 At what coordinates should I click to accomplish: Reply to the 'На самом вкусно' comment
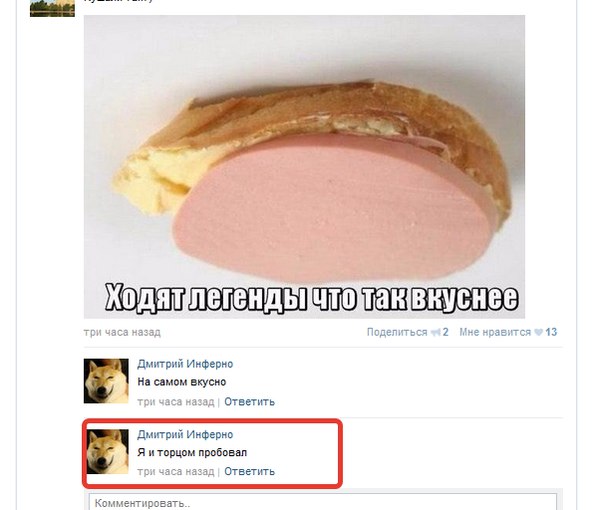pos(249,402)
